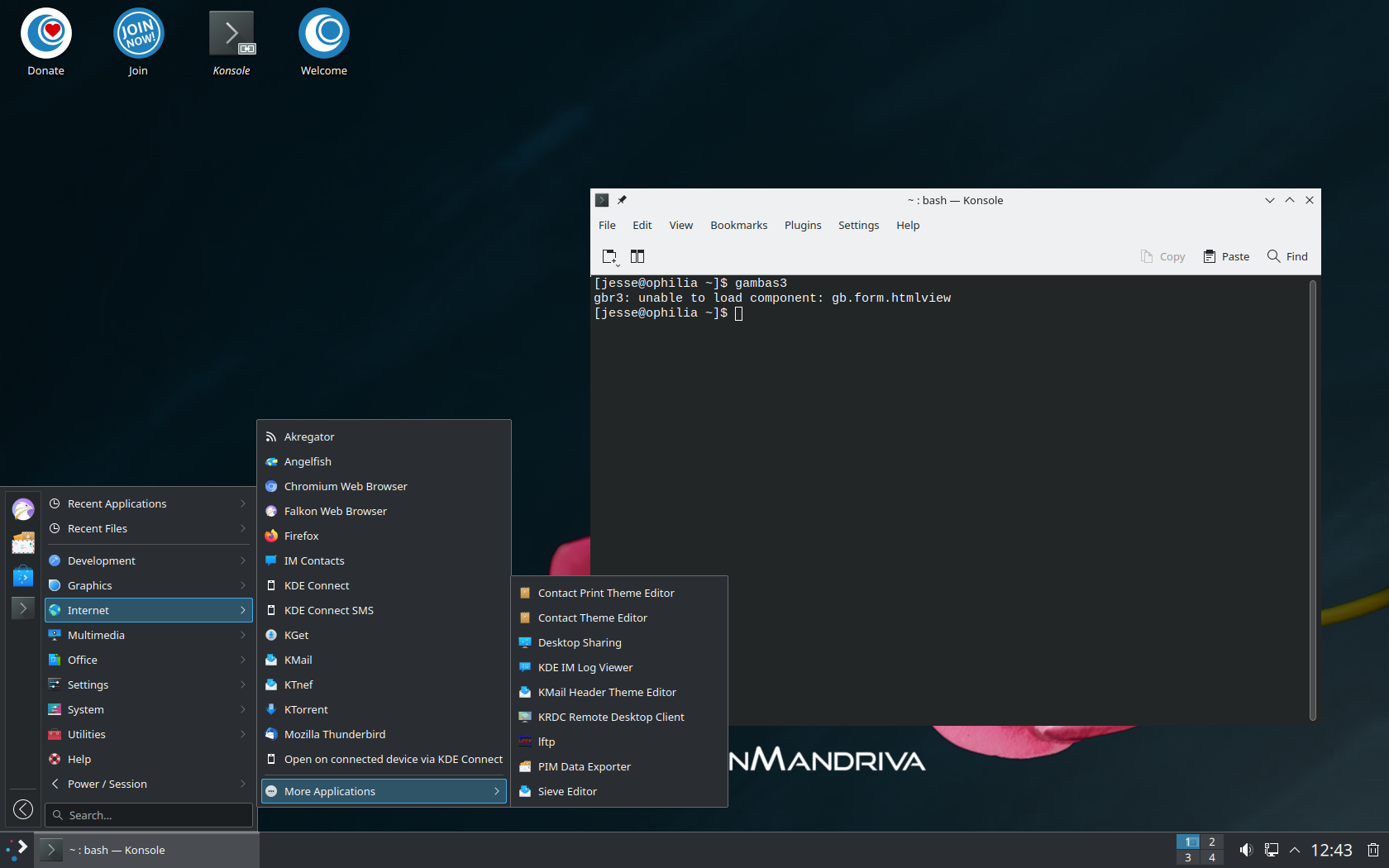1389x868 pixels.
Task: Switch to virtual desktop 2
Action: [1211, 842]
